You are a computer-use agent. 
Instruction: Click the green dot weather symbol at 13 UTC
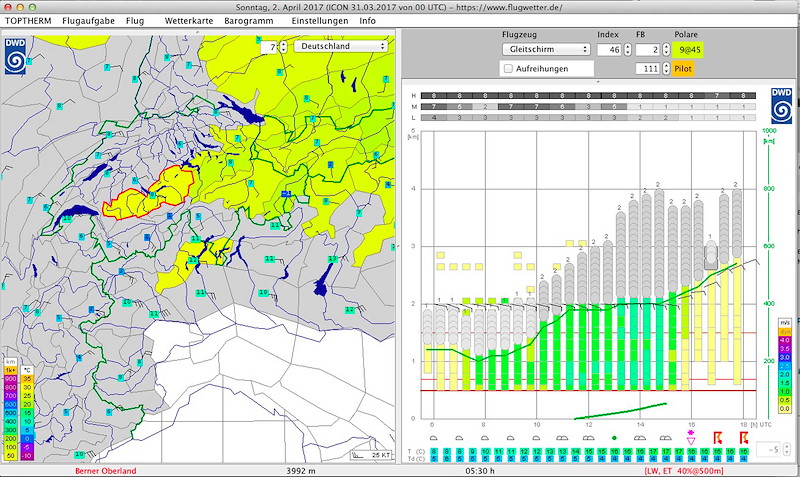(614, 437)
